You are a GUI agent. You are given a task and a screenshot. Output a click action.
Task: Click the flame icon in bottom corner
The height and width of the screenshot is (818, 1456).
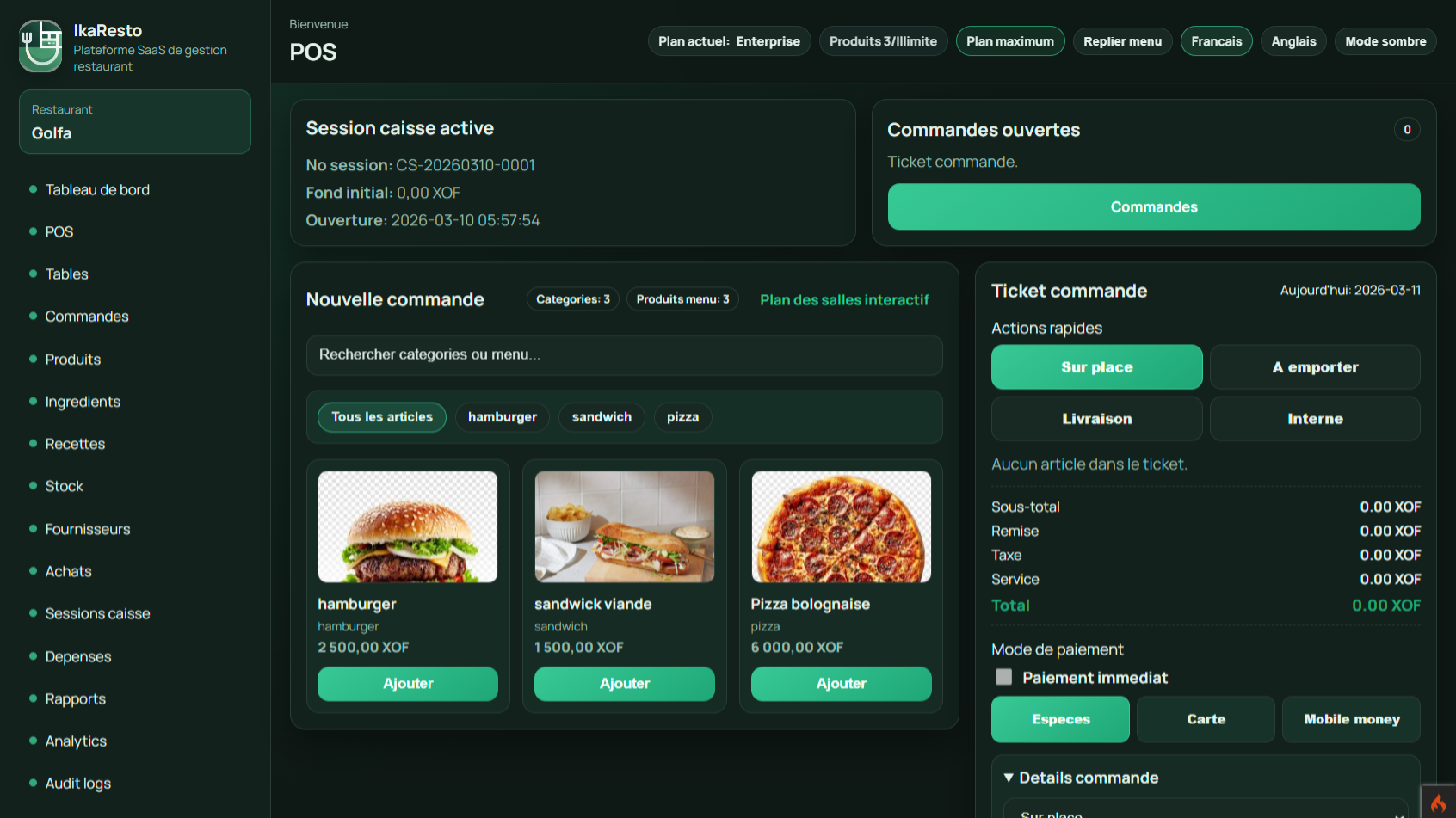[1438, 803]
